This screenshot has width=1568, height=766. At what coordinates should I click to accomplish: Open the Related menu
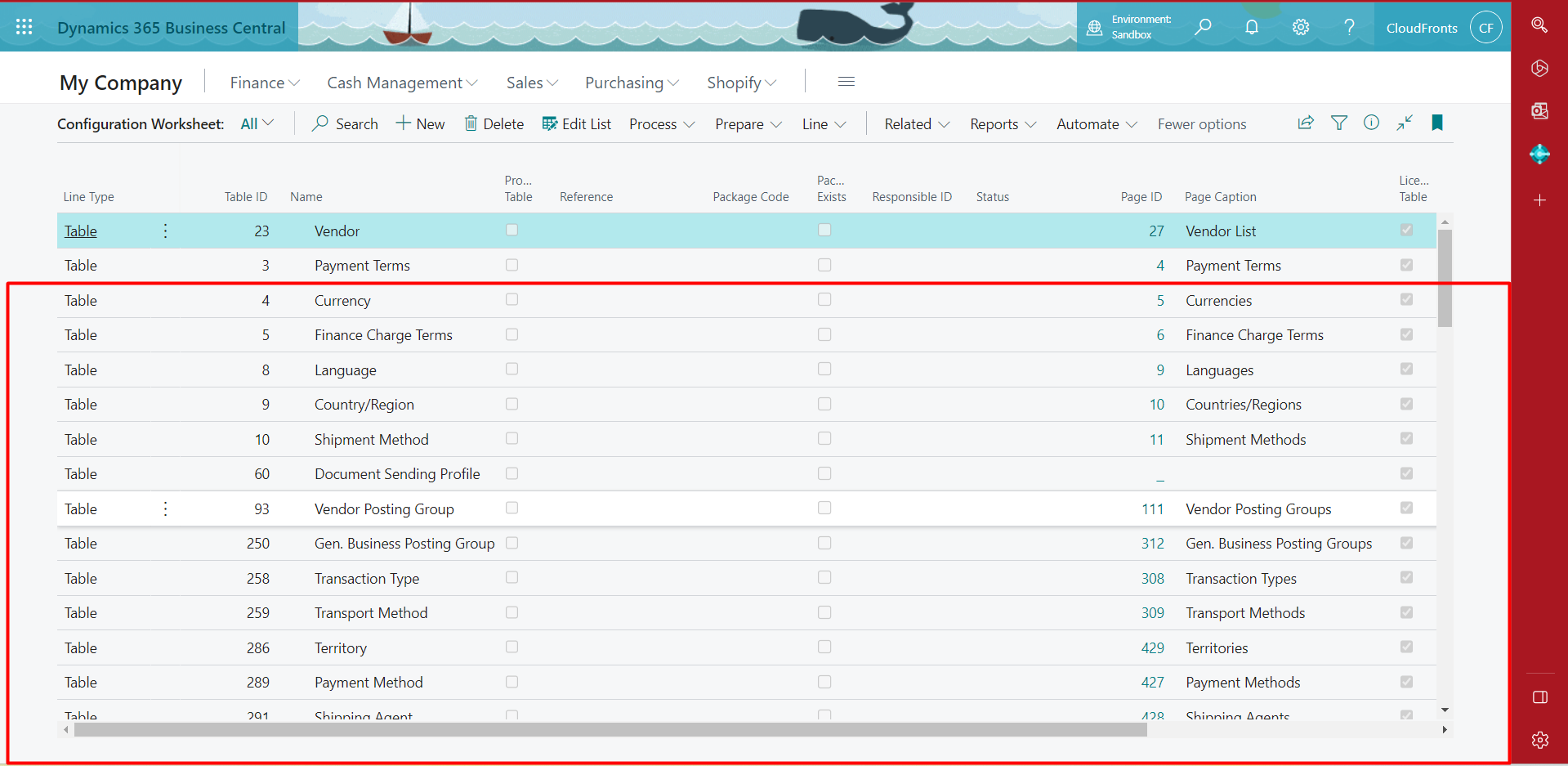[916, 124]
